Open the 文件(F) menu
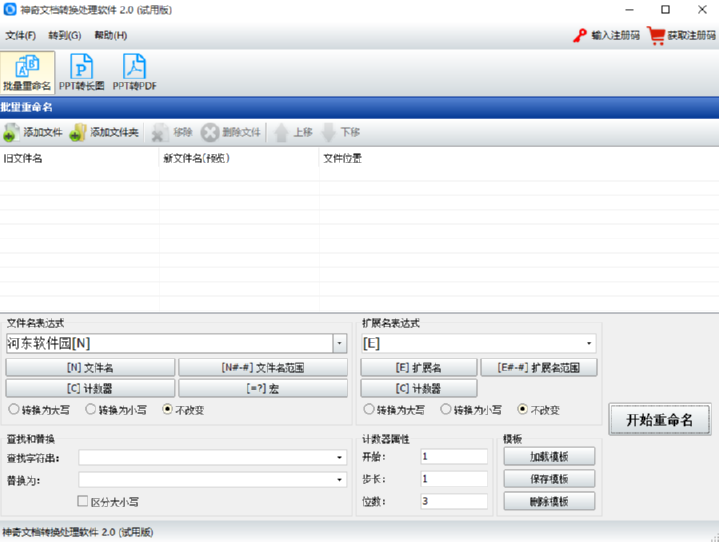 point(20,35)
